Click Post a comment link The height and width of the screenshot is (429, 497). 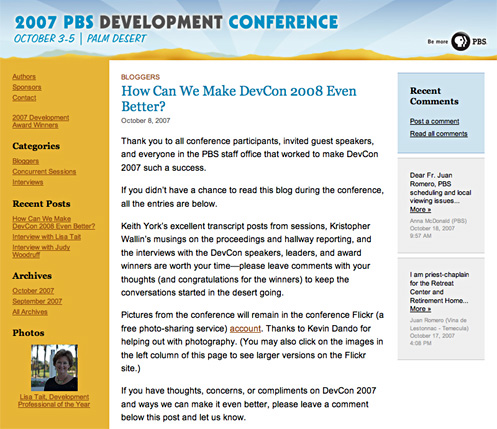coord(435,121)
